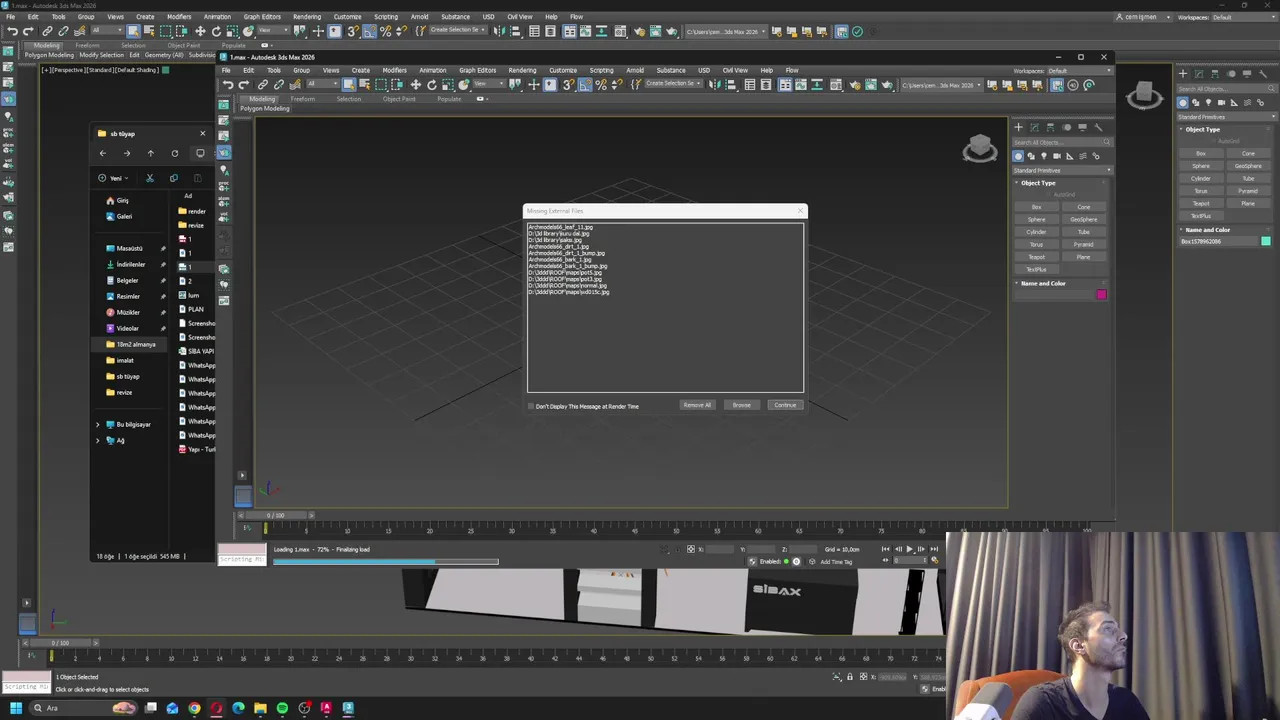Click GeoSphere button in front window panel

click(x=1083, y=219)
